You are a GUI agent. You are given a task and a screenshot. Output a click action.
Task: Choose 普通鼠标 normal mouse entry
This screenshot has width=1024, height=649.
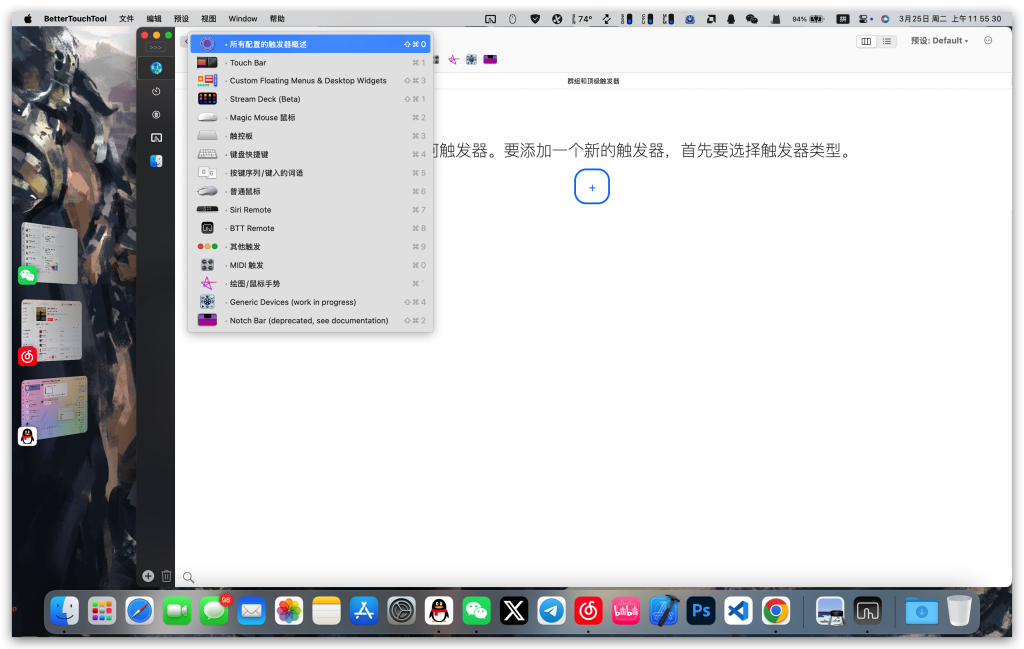[x=310, y=191]
